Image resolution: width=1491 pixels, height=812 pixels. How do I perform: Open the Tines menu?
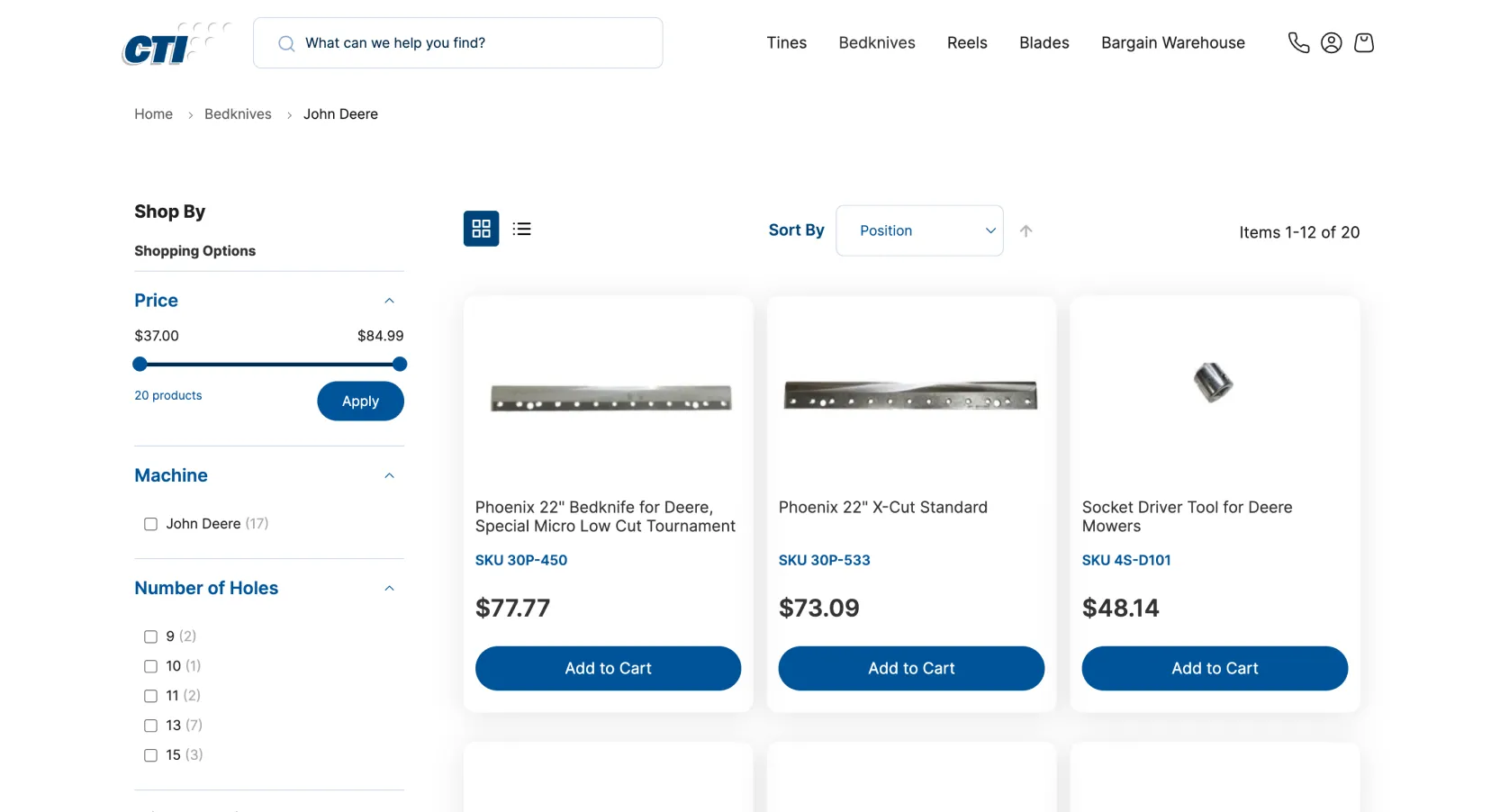tap(786, 42)
